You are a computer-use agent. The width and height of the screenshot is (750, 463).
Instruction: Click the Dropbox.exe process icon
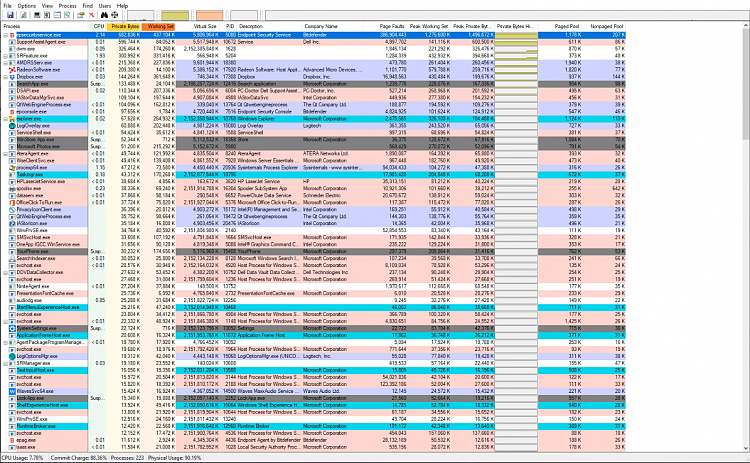pyautogui.click(x=12, y=77)
